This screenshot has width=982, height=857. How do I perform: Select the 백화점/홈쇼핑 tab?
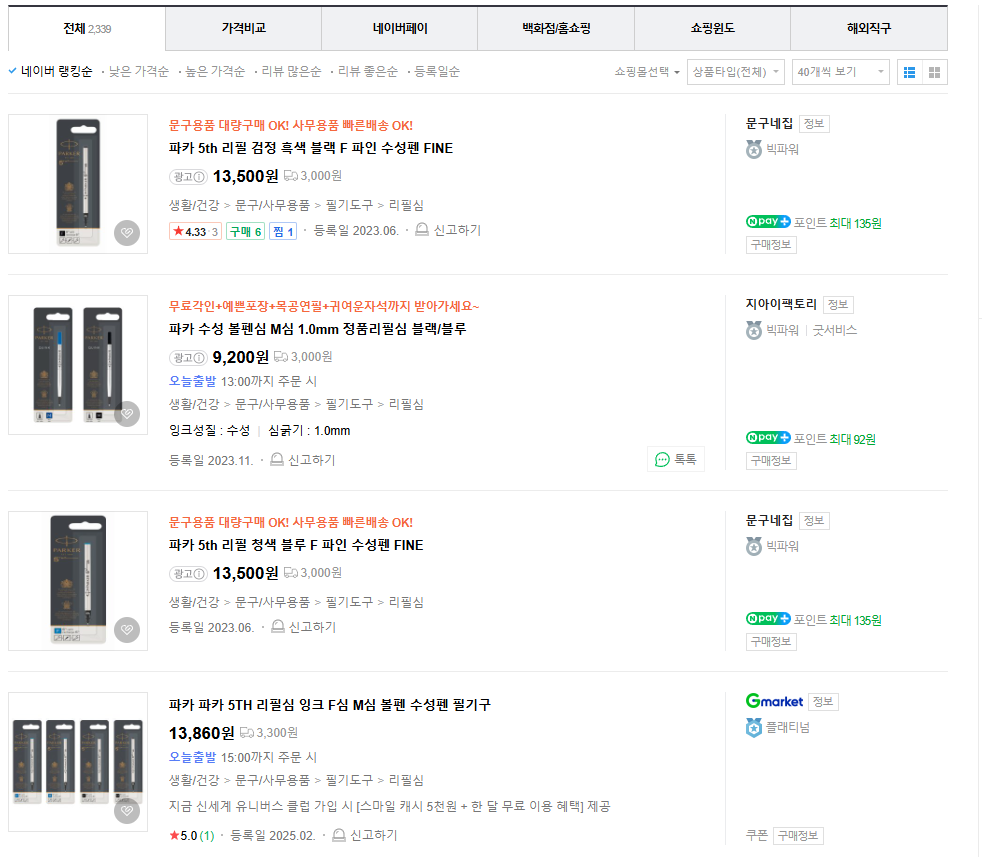[x=556, y=28]
